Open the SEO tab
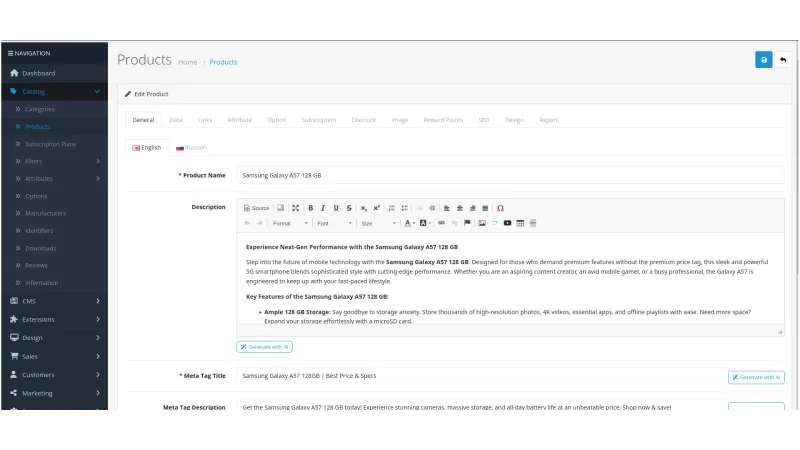Image resolution: width=800 pixels, height=450 pixels. [484, 120]
